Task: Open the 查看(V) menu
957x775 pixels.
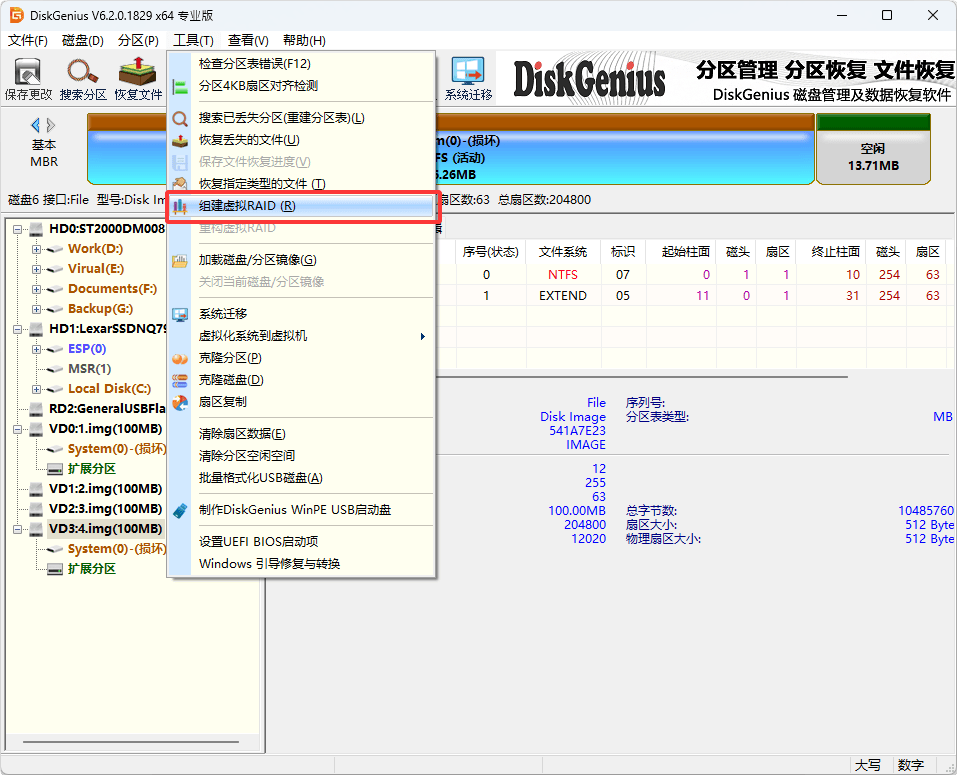Action: click(x=248, y=40)
